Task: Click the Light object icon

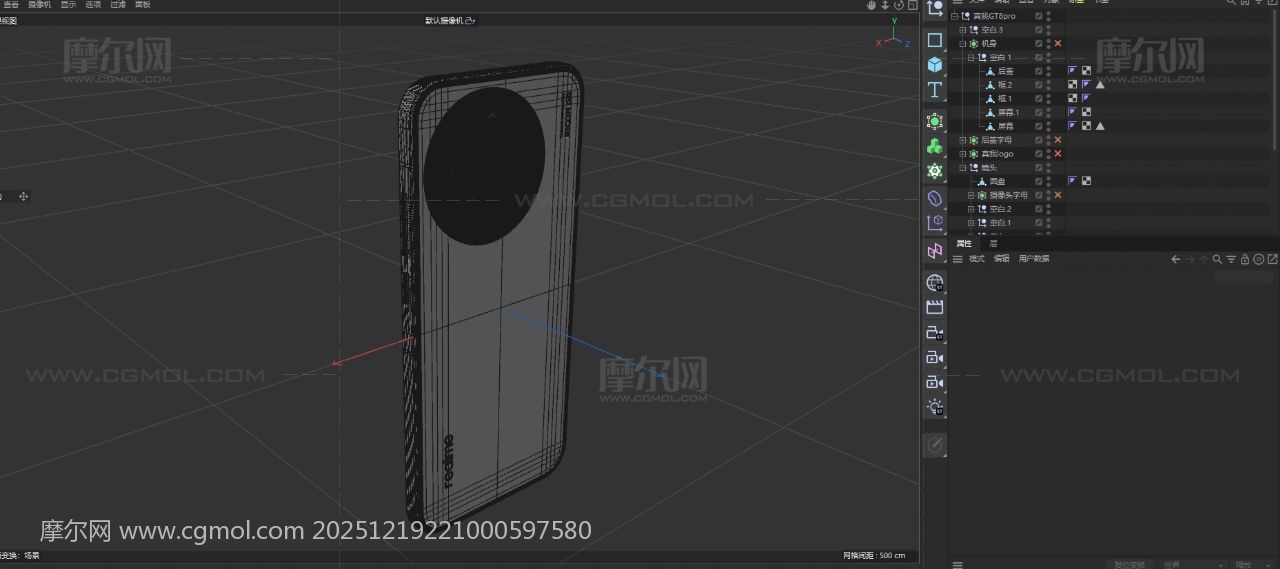Action: [934, 406]
